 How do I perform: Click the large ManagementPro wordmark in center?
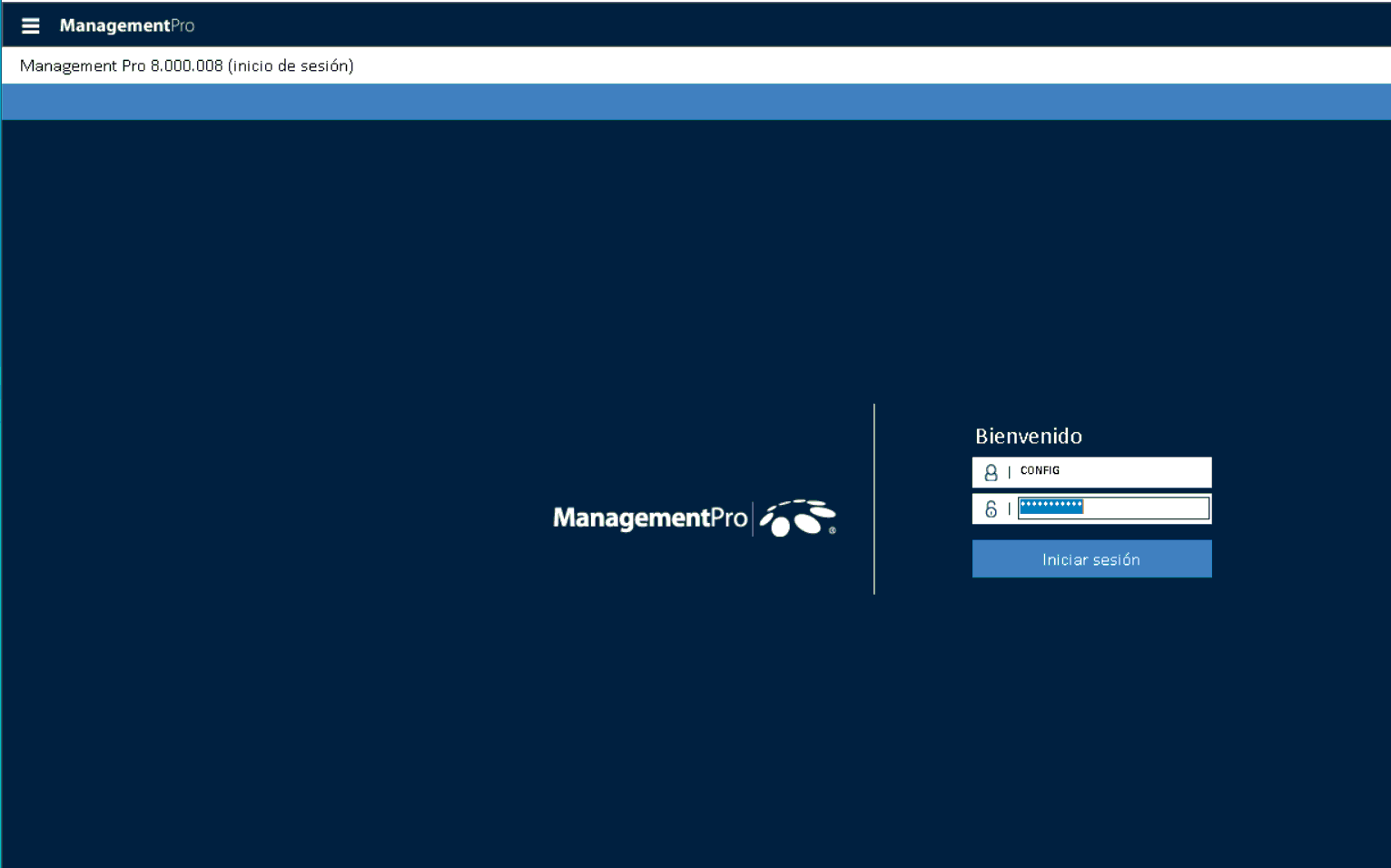tap(649, 518)
